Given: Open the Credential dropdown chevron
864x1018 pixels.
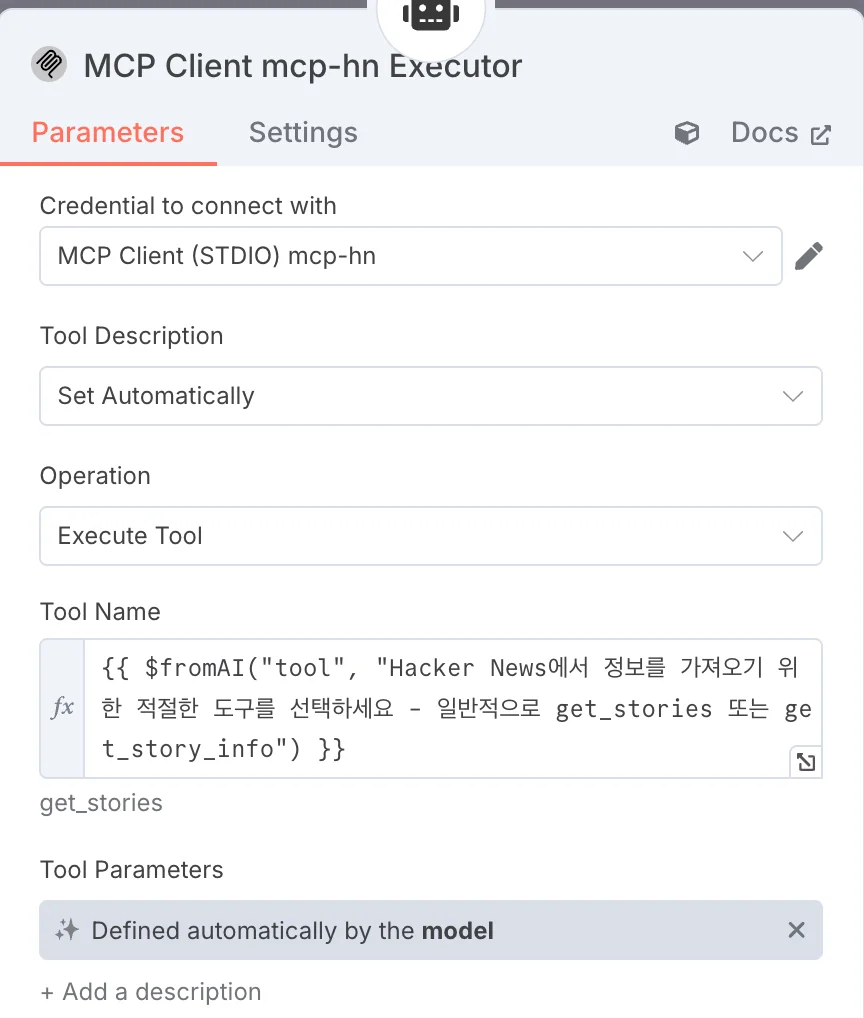Looking at the screenshot, I should [x=753, y=256].
